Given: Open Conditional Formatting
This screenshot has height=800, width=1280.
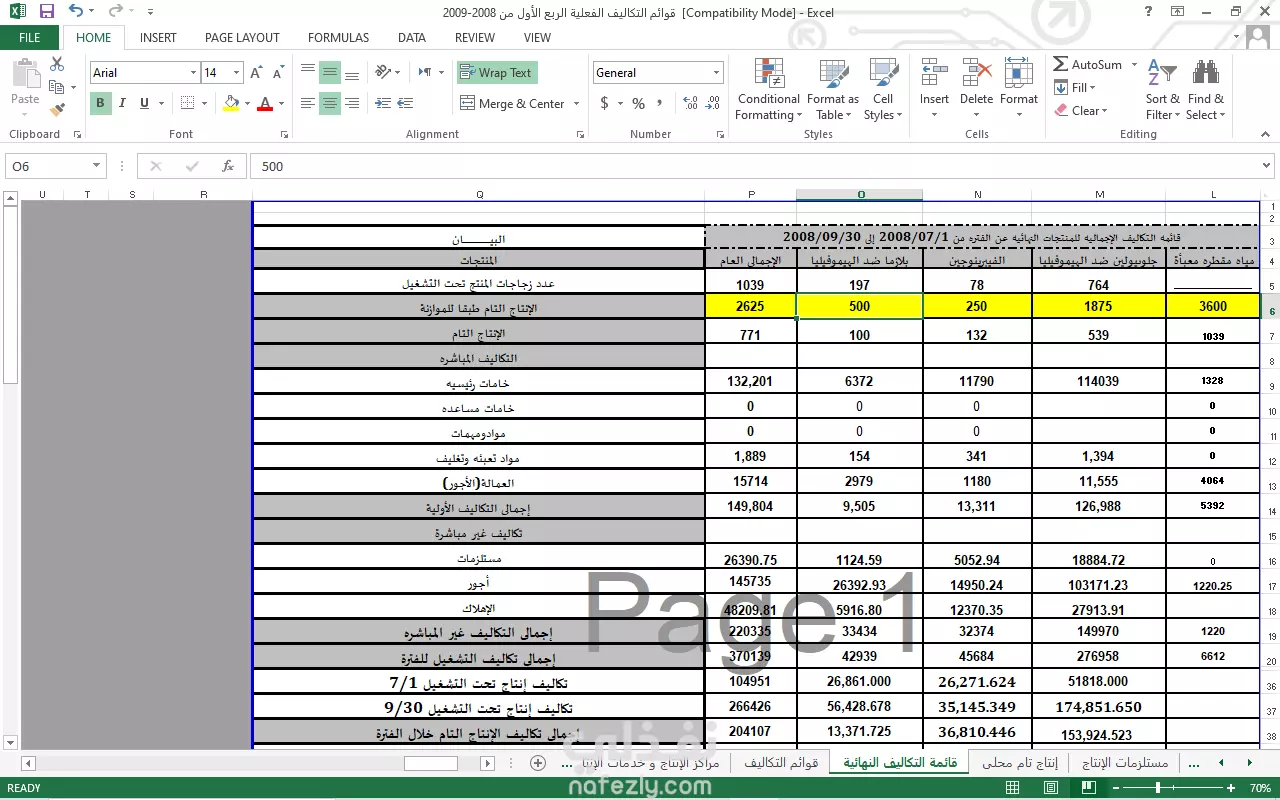Looking at the screenshot, I should click(768, 90).
